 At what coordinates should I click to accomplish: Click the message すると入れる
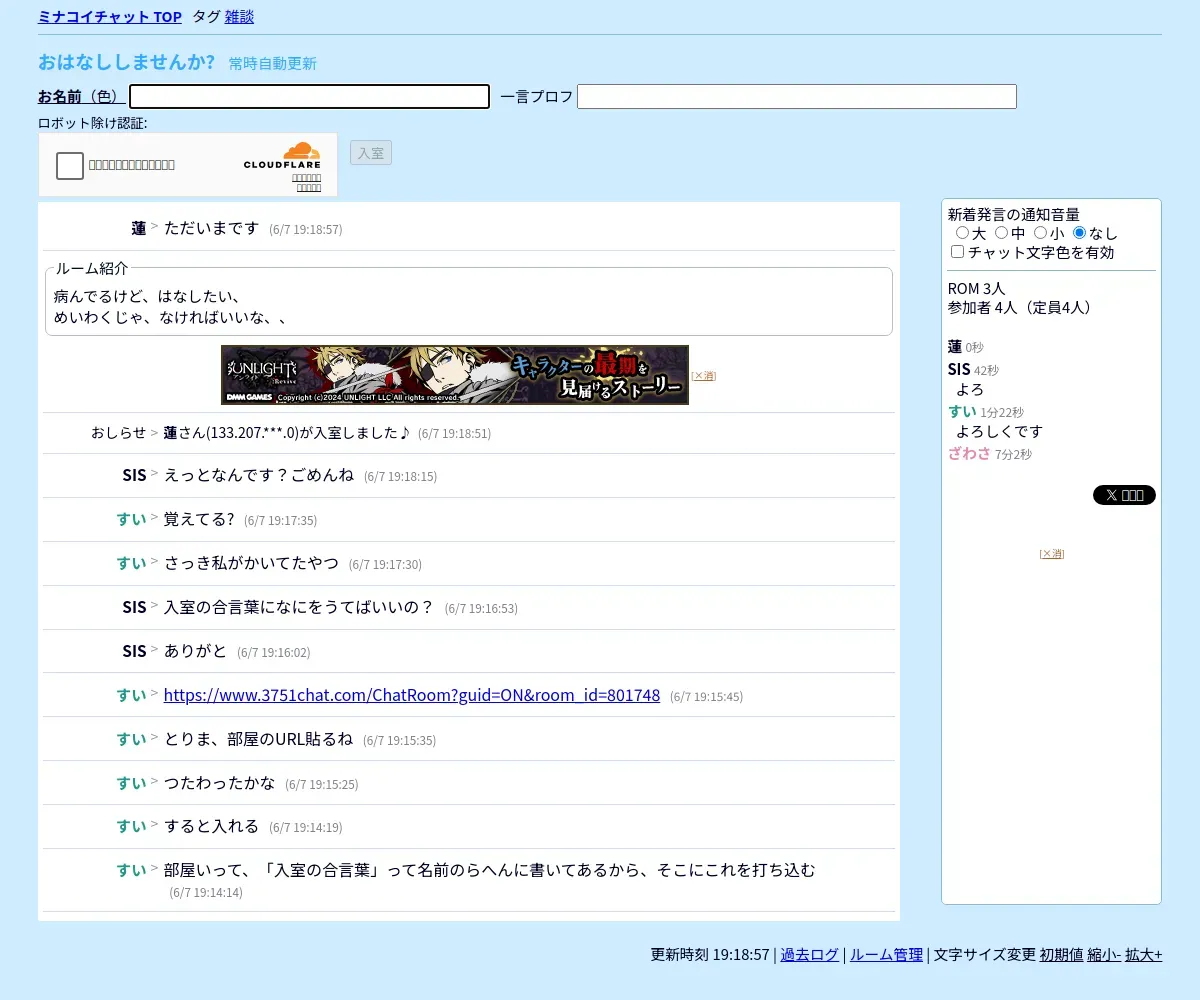pos(212,826)
